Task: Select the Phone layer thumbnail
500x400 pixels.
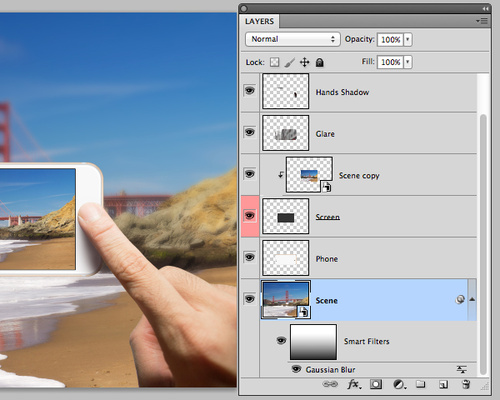Action: click(285, 258)
